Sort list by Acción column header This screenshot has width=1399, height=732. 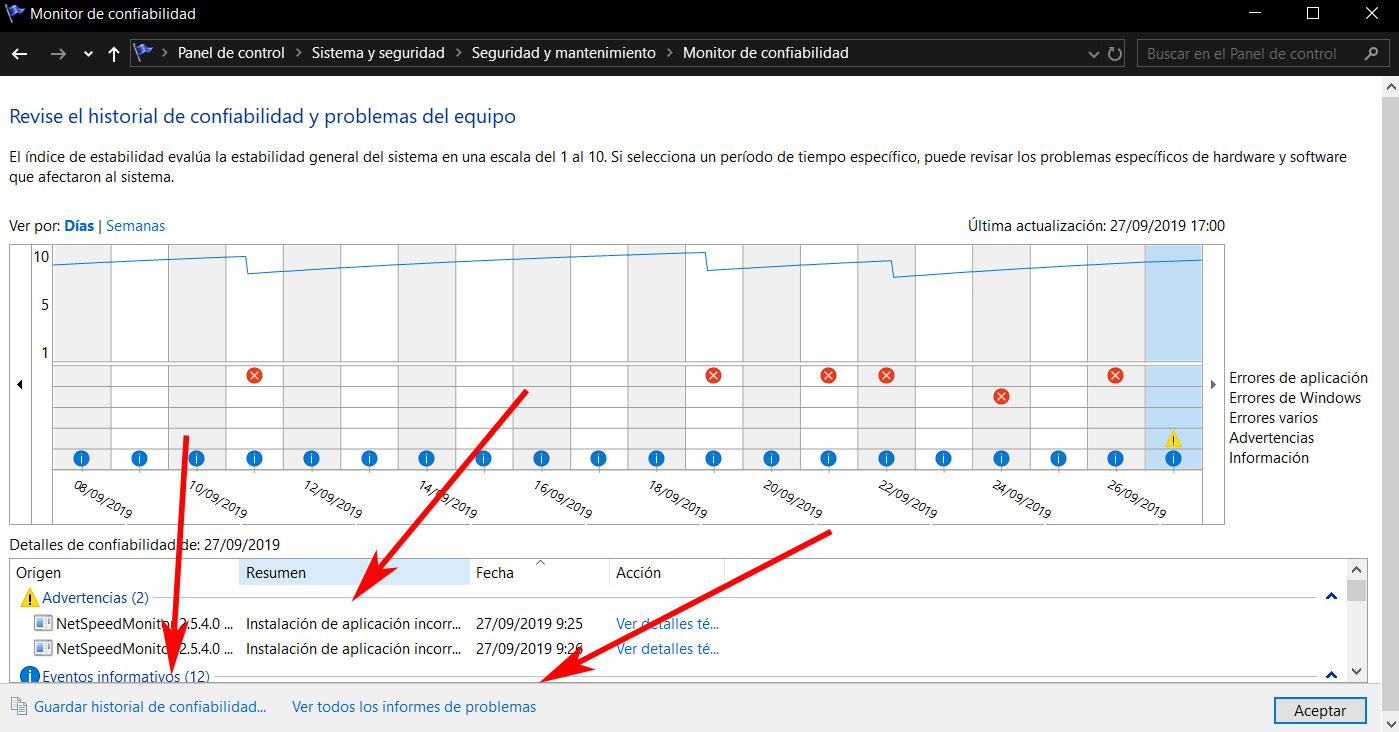click(667, 573)
